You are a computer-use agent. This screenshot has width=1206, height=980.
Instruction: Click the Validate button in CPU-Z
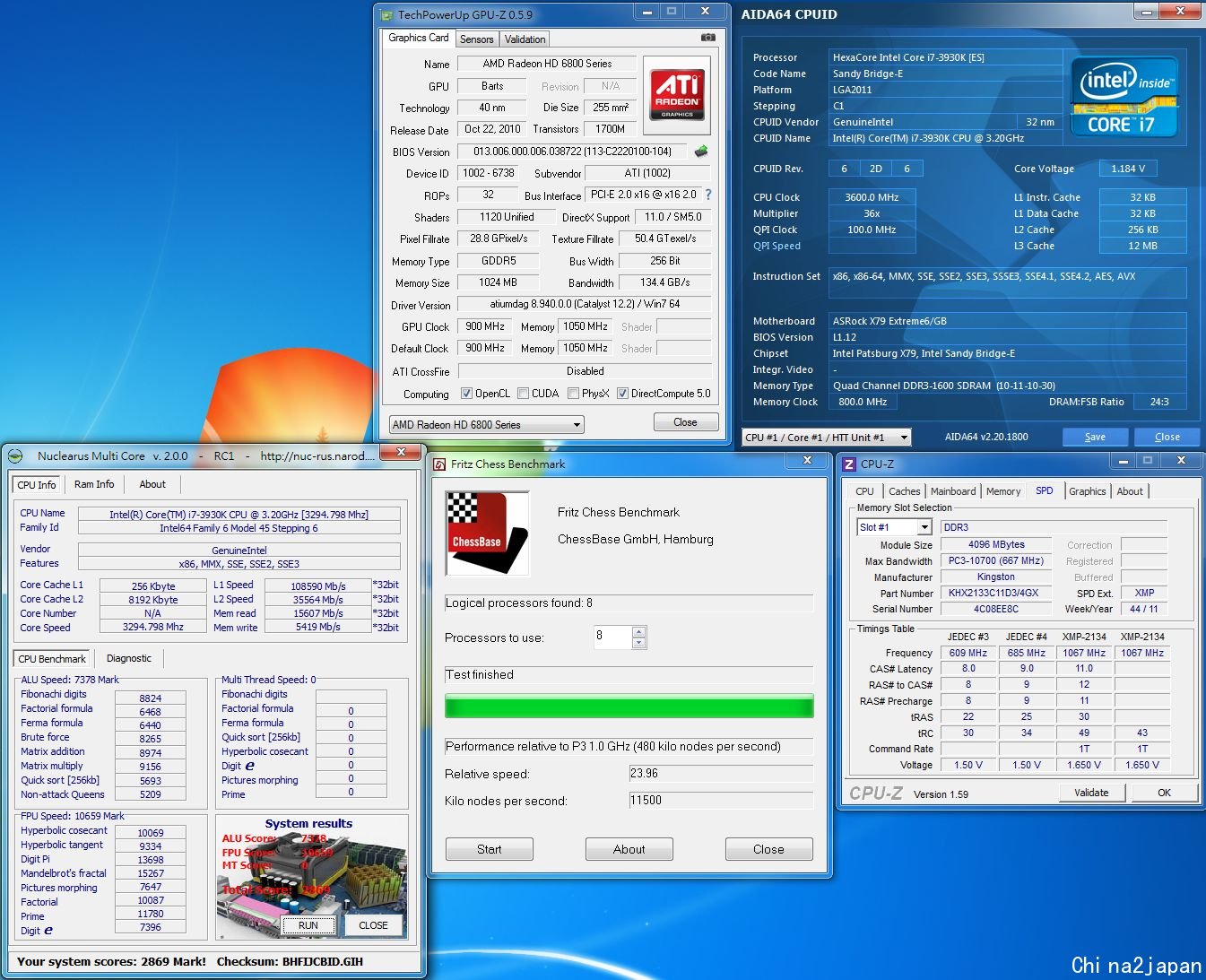(x=1091, y=793)
